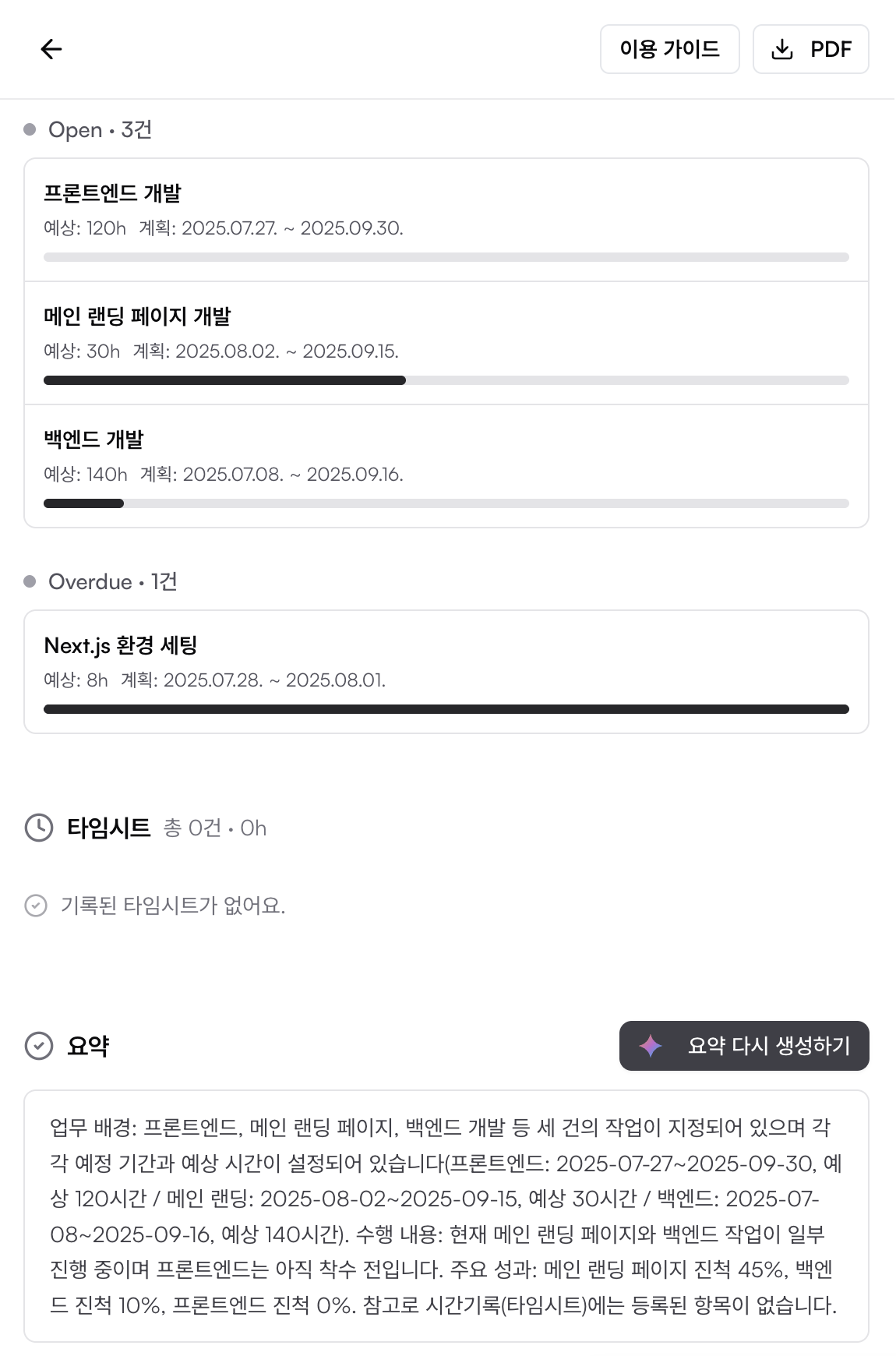This screenshot has width=896, height=1356.
Task: Click the check-circle icon beside 요약
Action: 39,1046
